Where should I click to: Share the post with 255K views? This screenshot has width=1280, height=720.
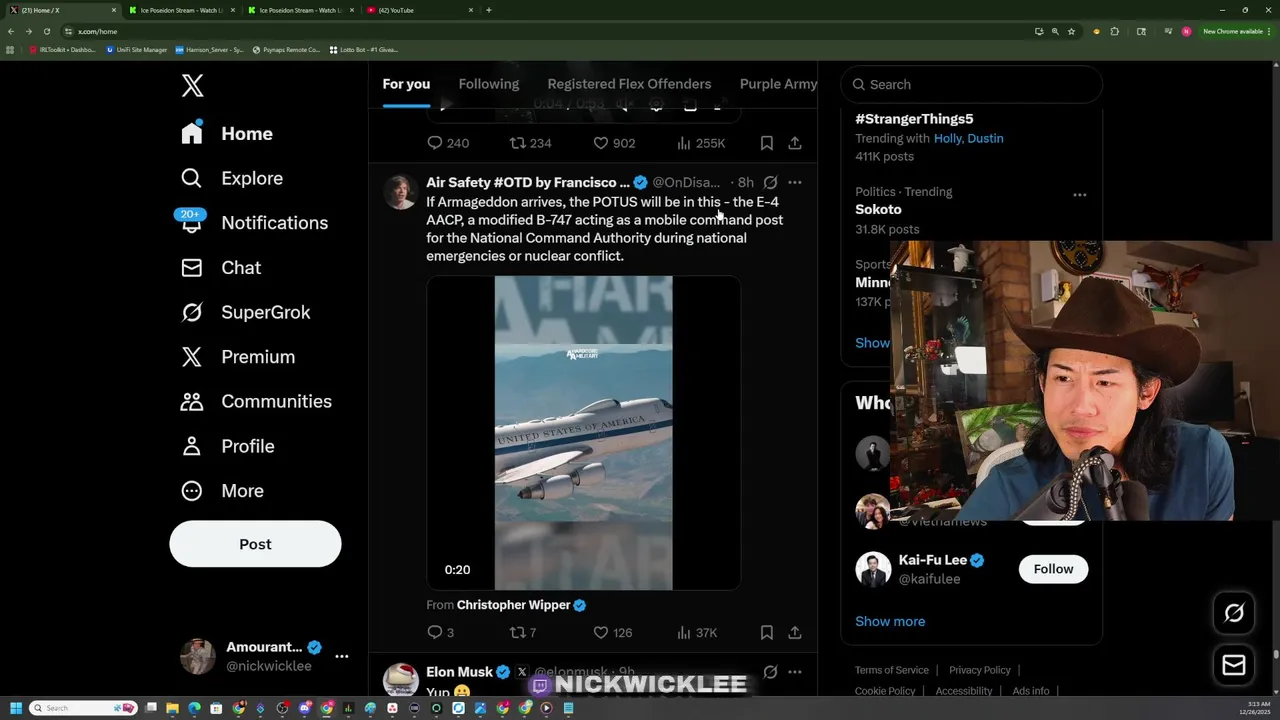pos(795,143)
